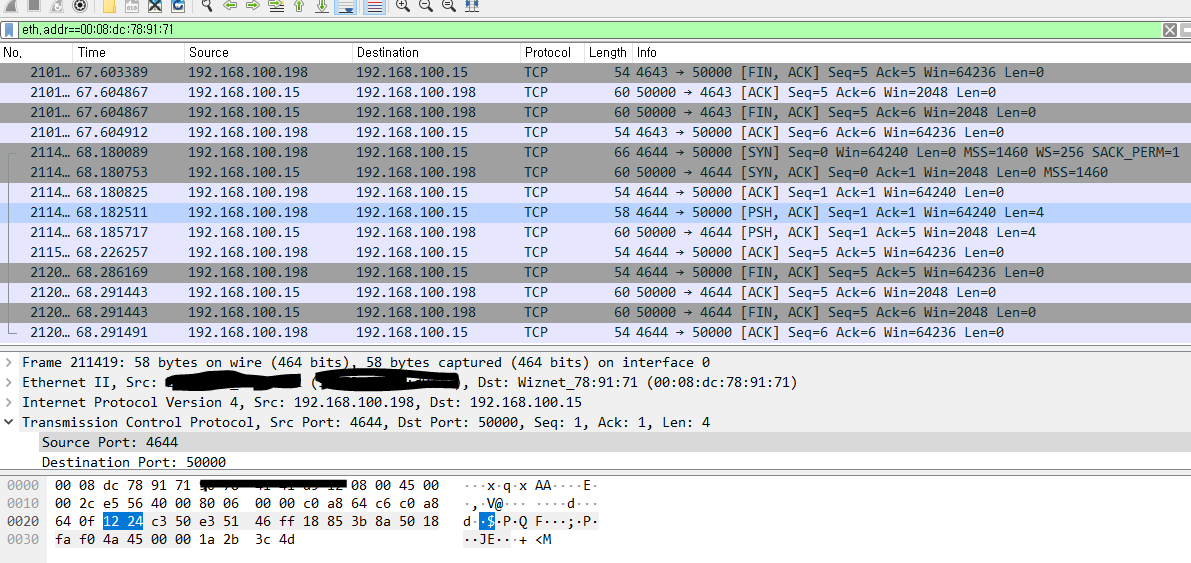Sort by Source column header

[x=270, y=52]
